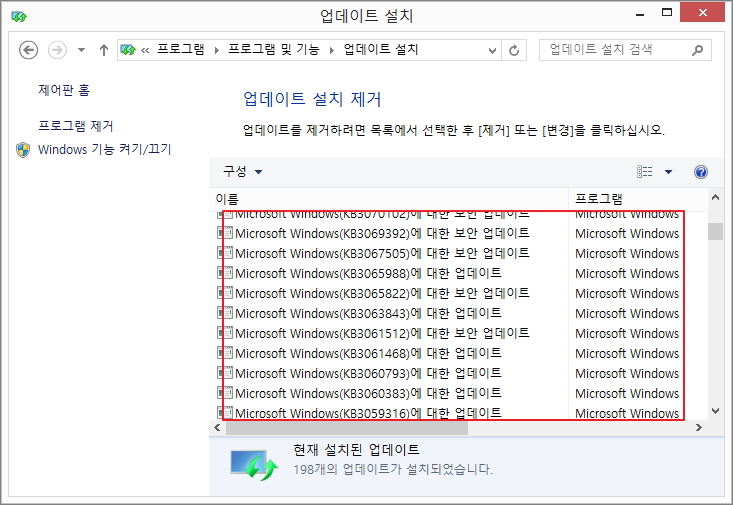Open the view options dropdown arrow

tap(668, 172)
